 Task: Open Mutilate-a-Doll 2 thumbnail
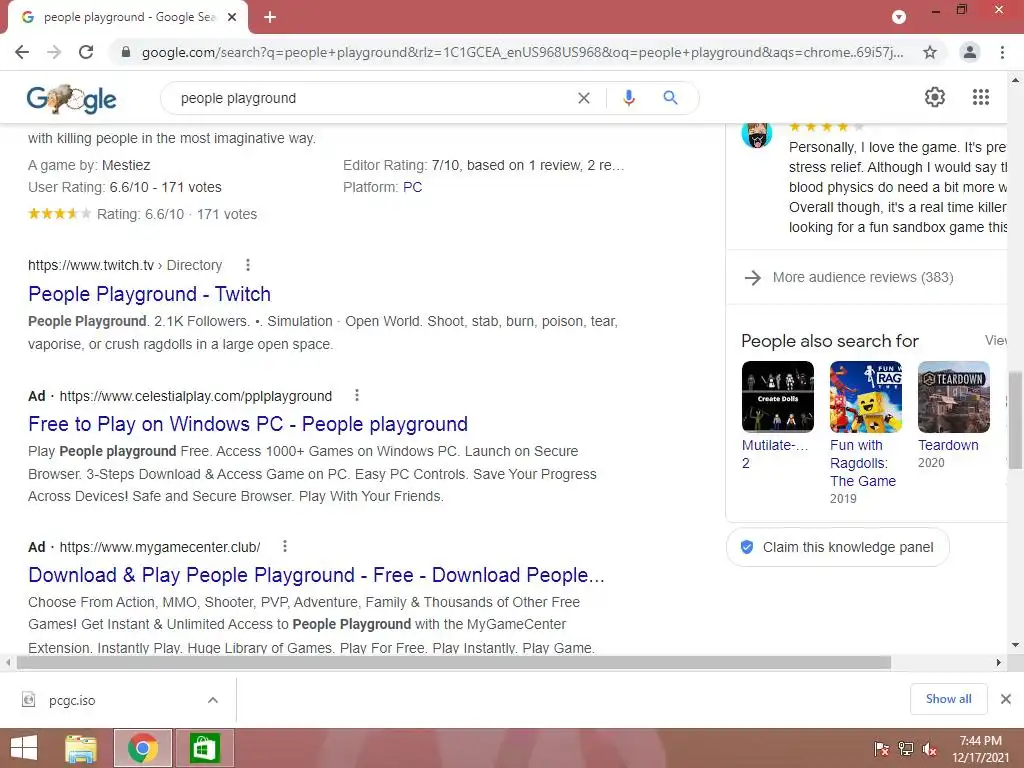click(x=778, y=396)
